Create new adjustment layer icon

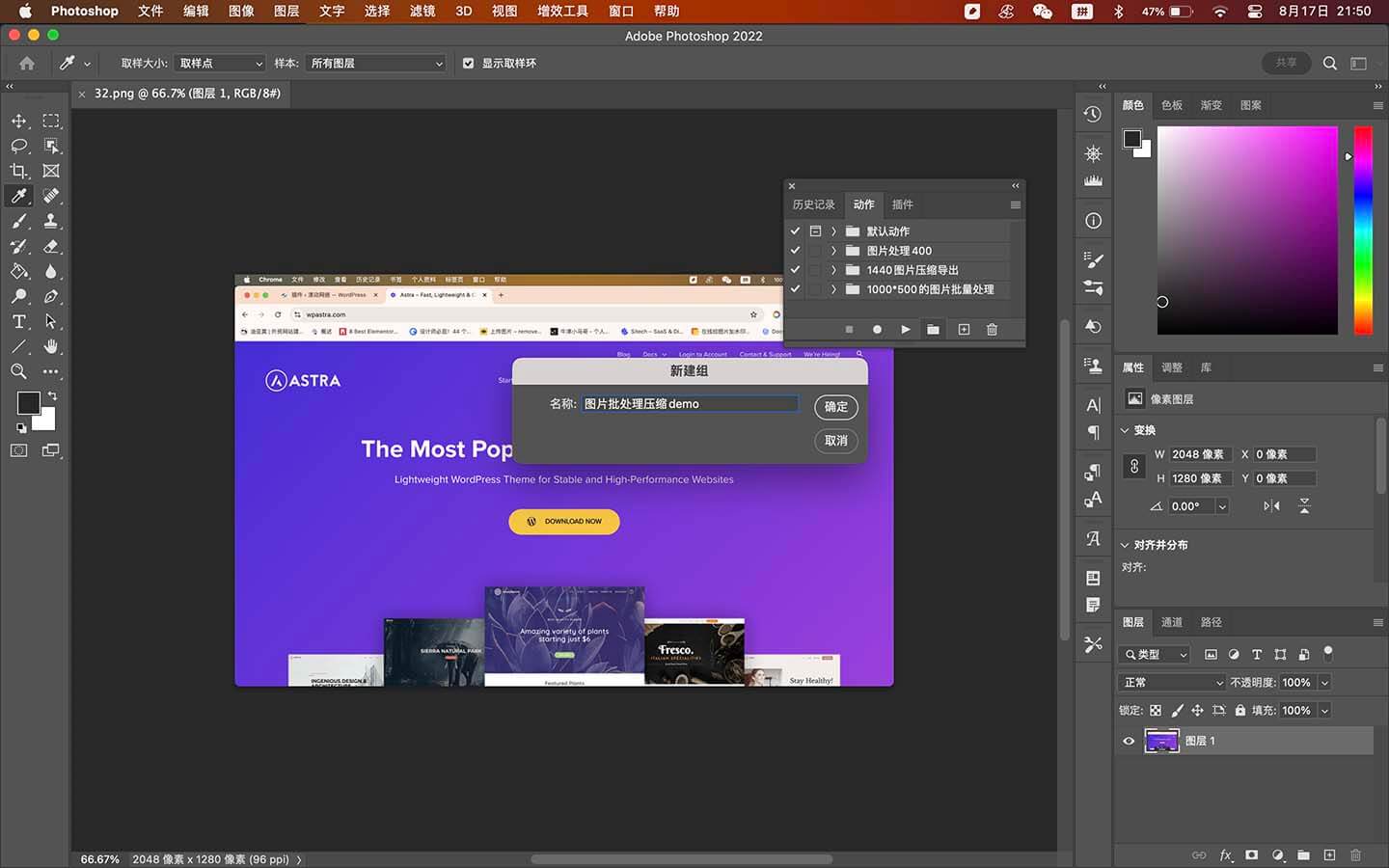[1278, 854]
